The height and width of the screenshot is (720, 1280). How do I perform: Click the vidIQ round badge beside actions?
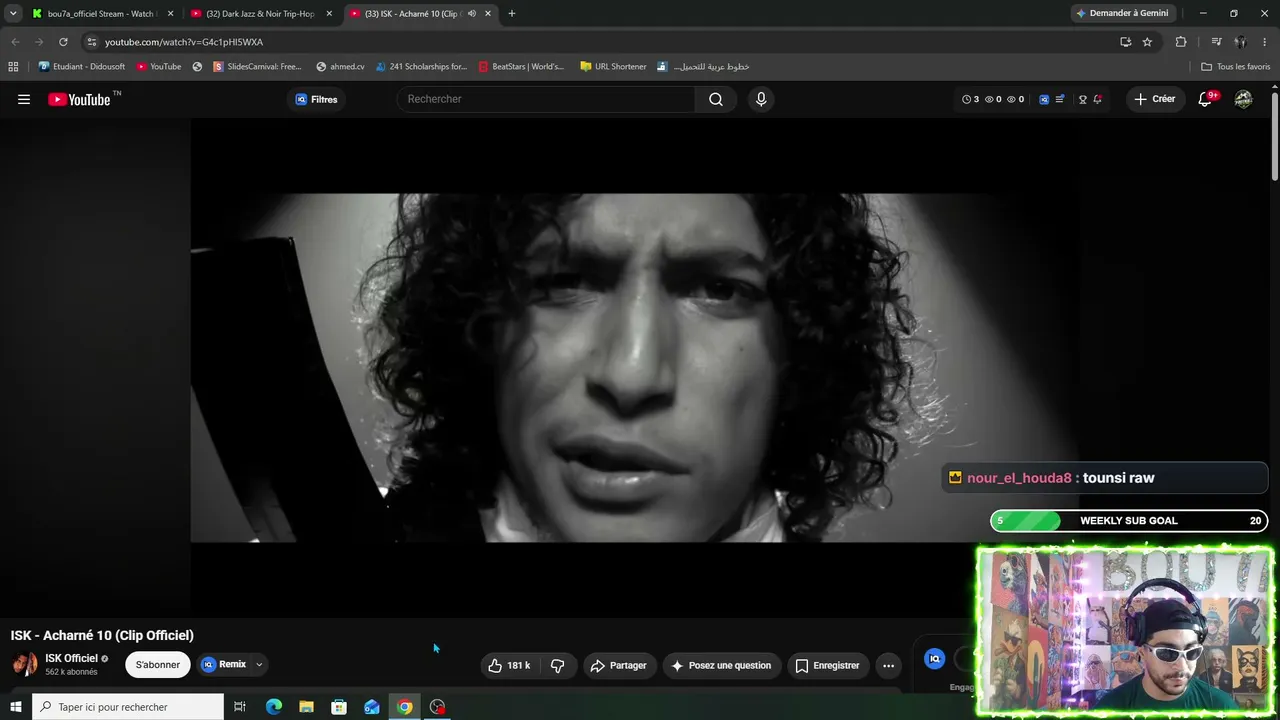(x=934, y=659)
